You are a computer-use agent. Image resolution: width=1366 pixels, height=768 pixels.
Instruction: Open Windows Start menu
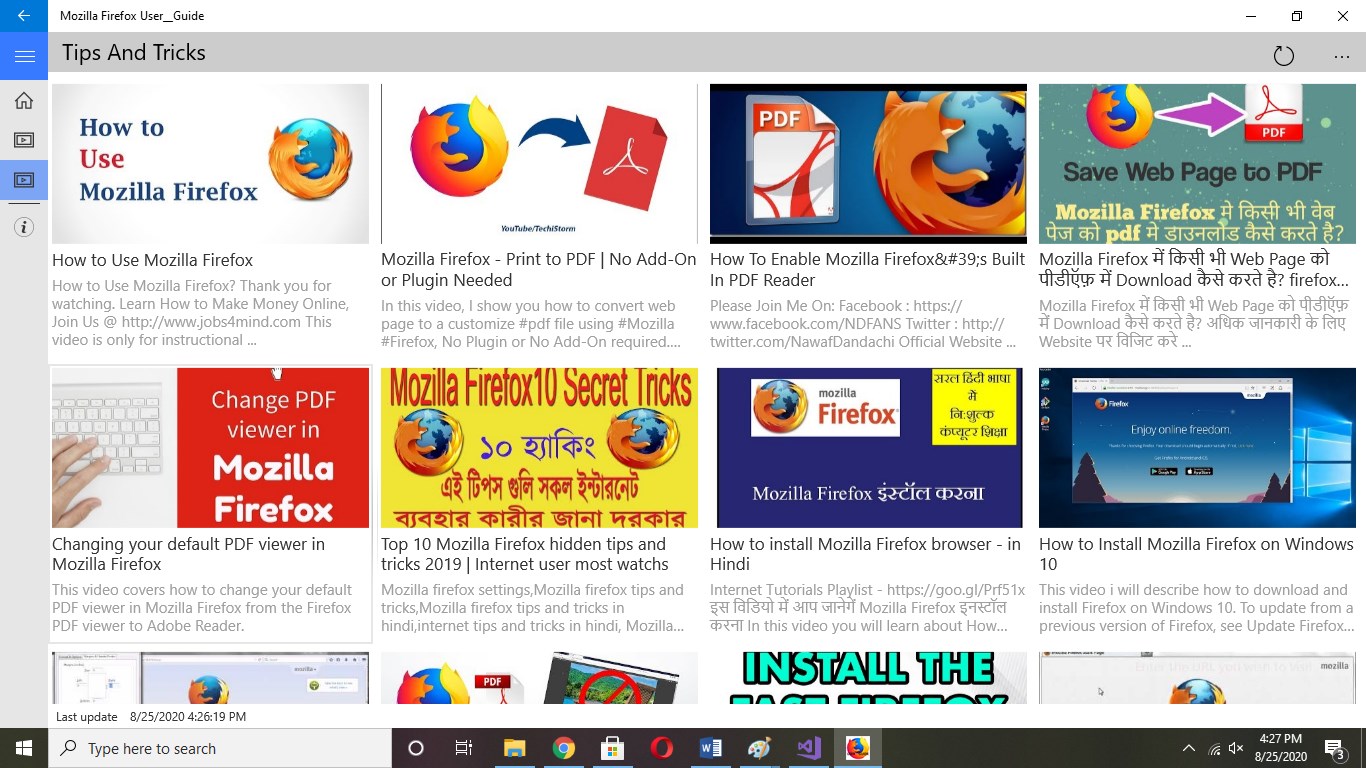[24, 748]
